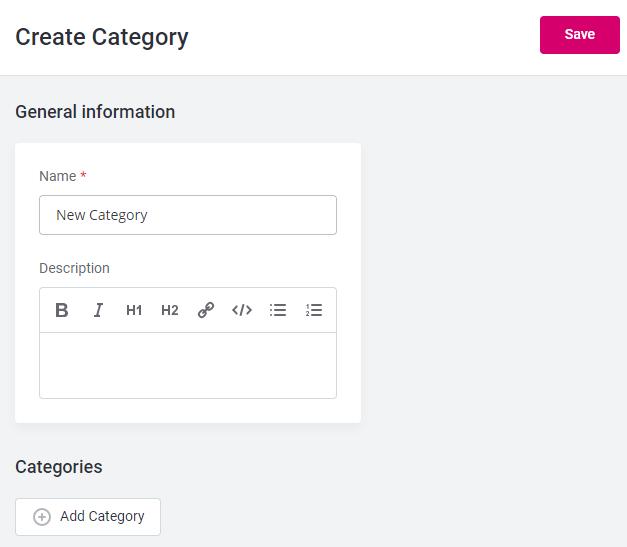Click inside the Description text area

click(x=188, y=365)
